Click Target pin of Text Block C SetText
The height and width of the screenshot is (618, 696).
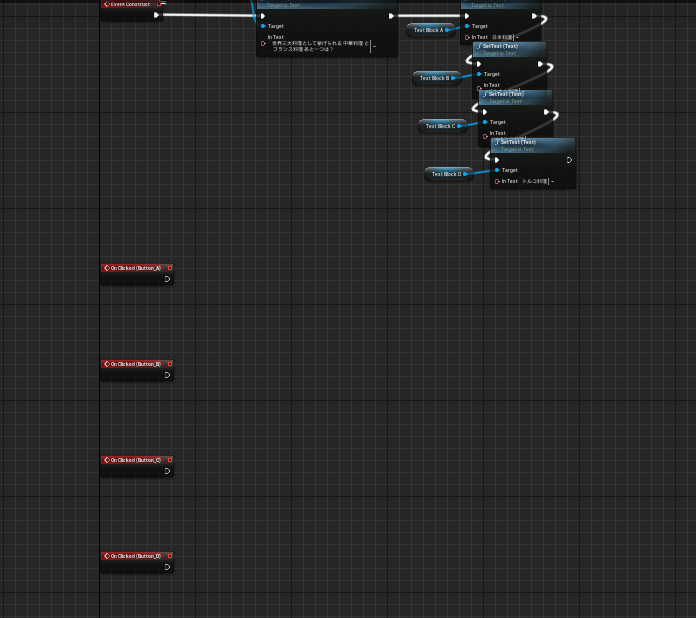(x=485, y=122)
